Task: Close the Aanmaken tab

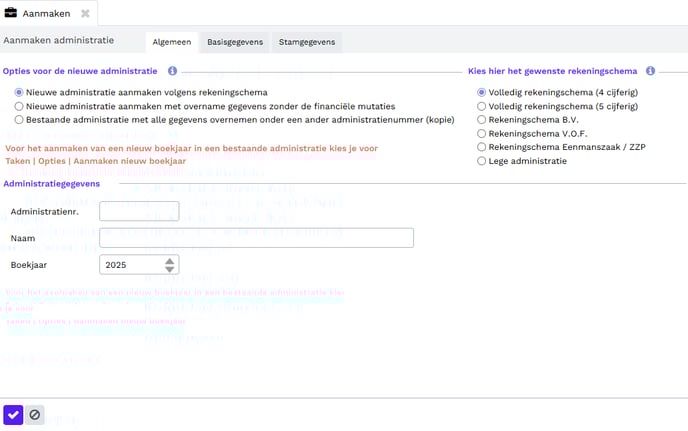Action: click(x=85, y=14)
